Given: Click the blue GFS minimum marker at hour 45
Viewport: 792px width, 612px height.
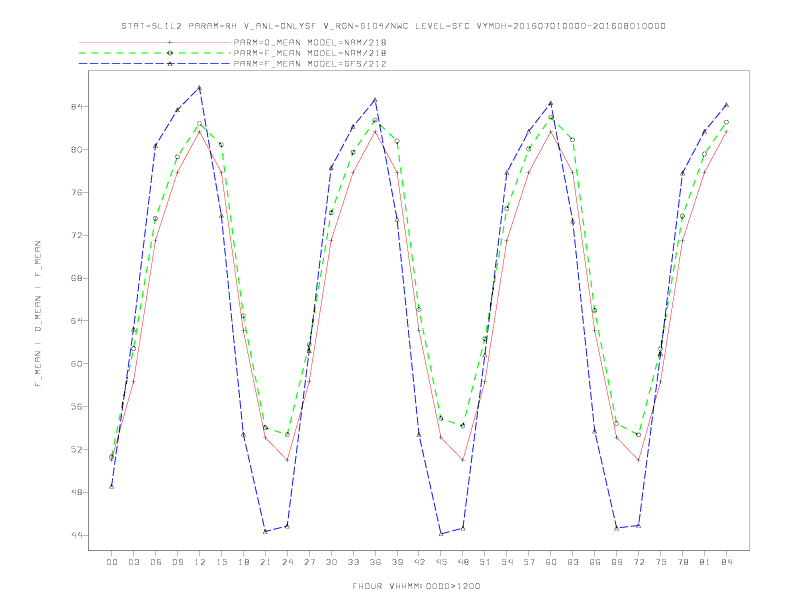Looking at the screenshot, I should click(441, 534).
